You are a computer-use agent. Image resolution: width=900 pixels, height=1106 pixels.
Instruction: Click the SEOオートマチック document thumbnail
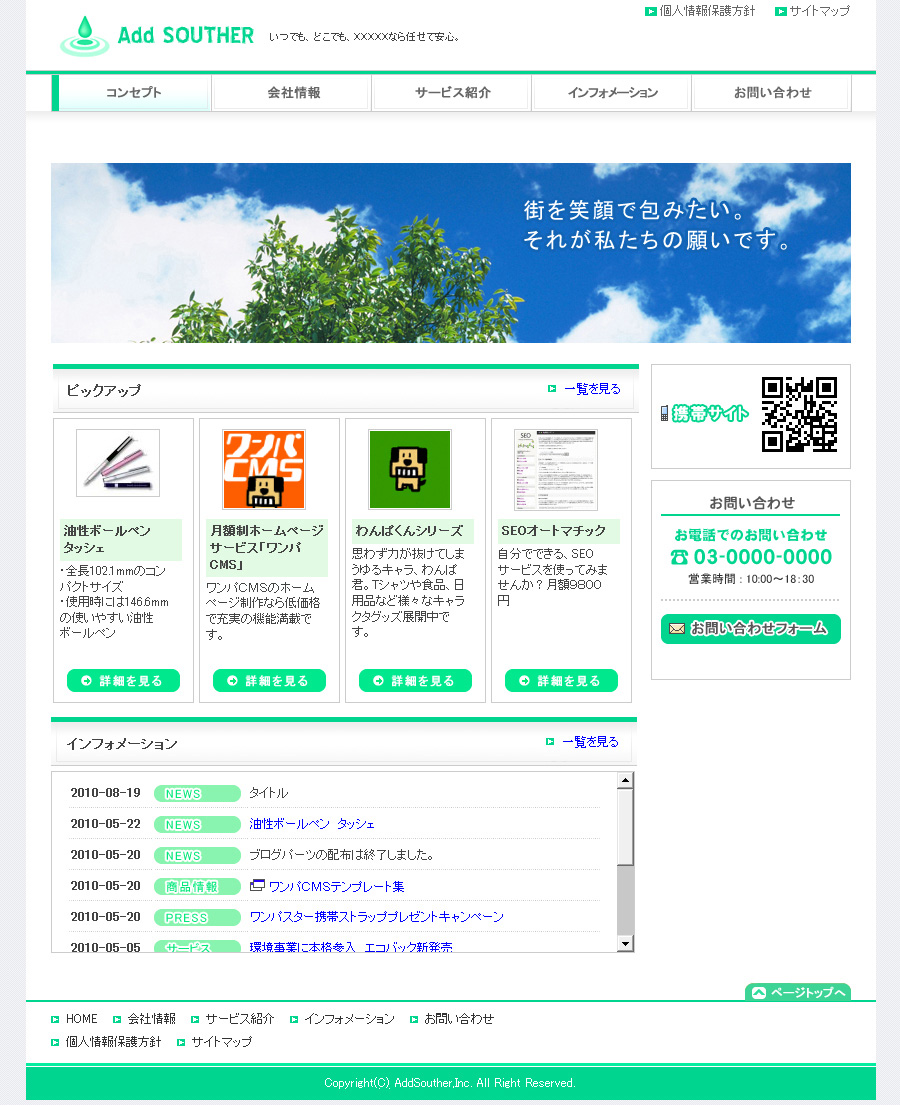coord(556,470)
